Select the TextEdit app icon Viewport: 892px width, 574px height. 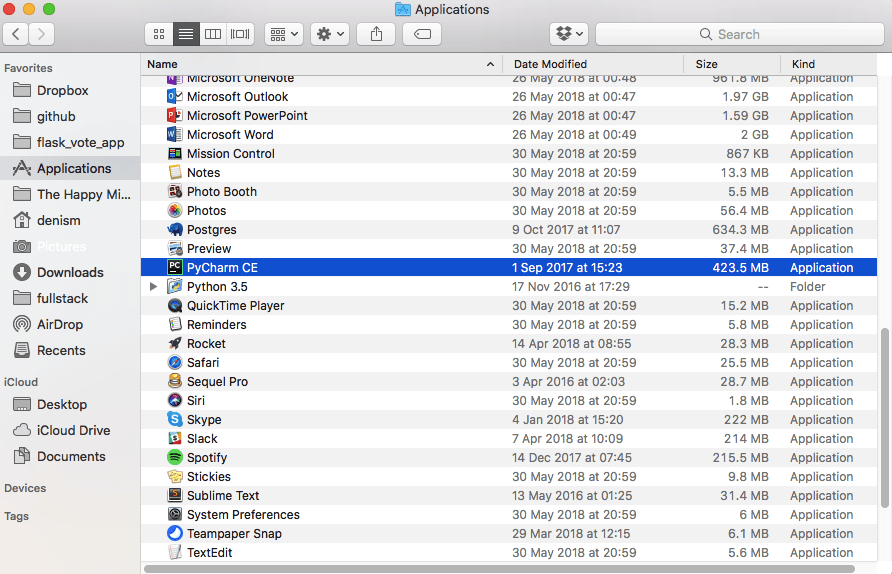point(175,552)
